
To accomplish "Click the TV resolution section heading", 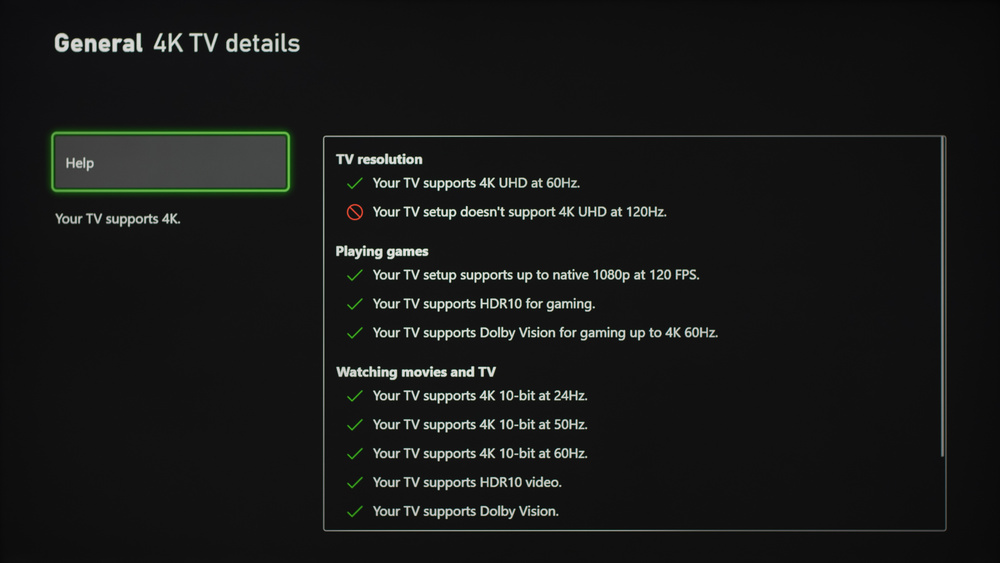I will 379,159.
